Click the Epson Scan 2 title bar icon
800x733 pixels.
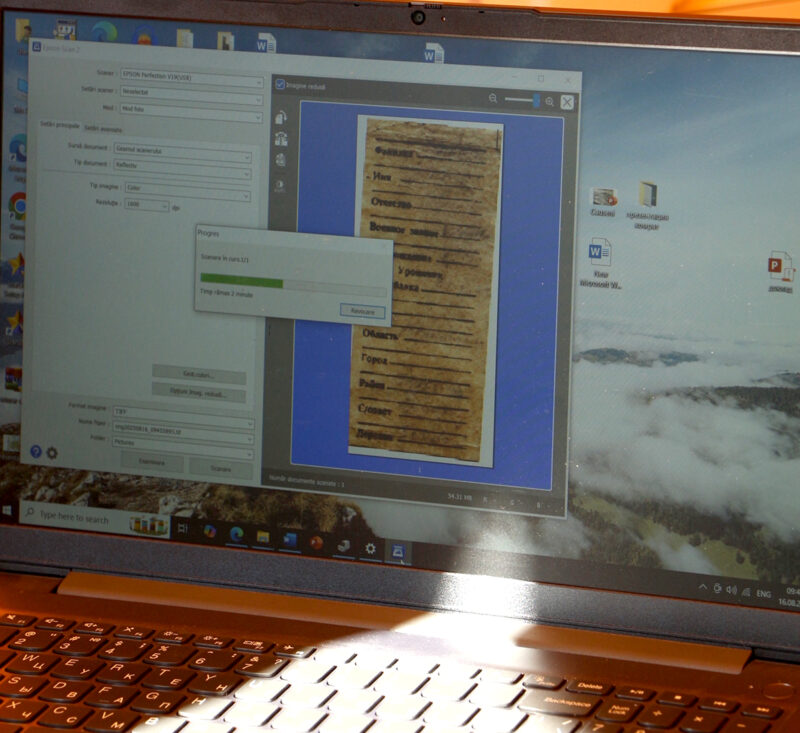36,47
